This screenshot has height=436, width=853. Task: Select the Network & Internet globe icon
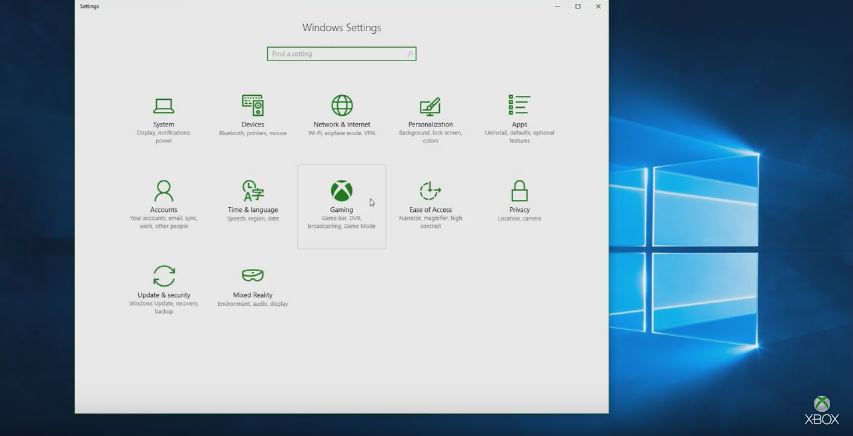(x=342, y=105)
